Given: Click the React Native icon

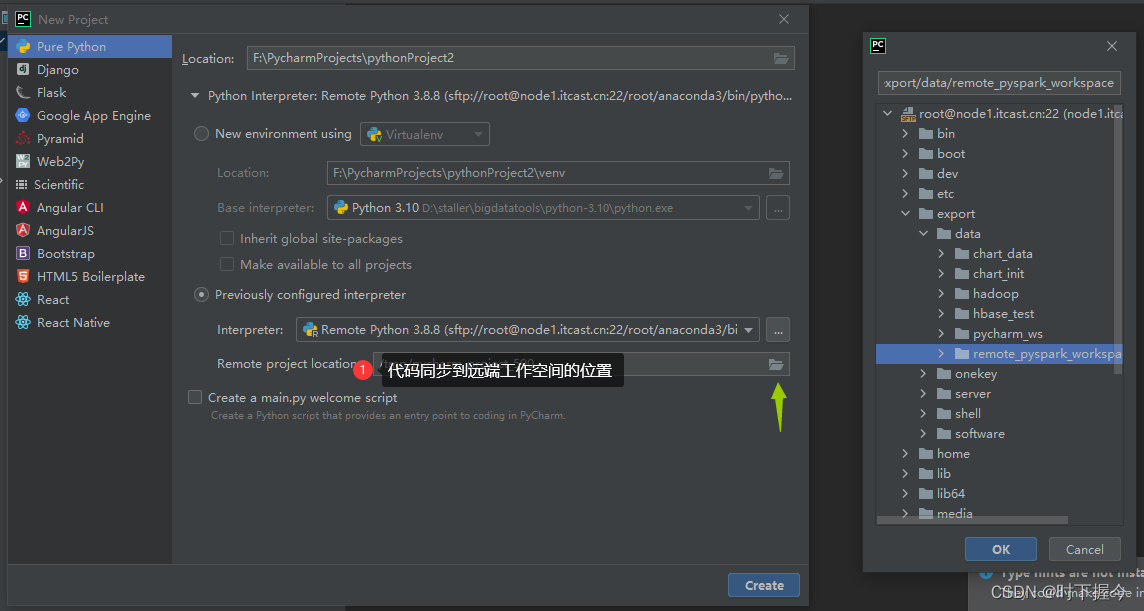Looking at the screenshot, I should coord(23,323).
